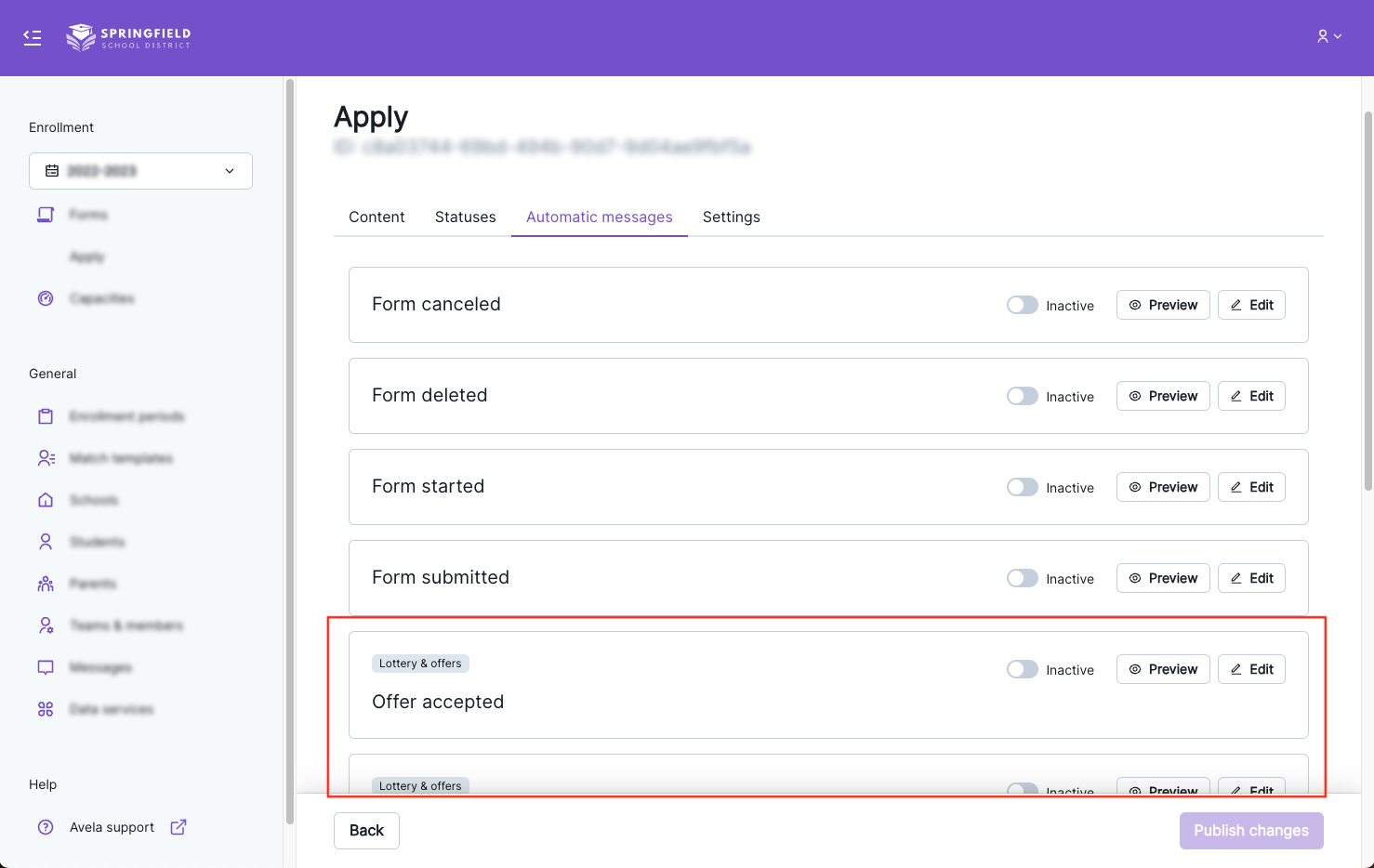Enable the Form canceled message toggle
Viewport: 1374px width, 868px height.
(x=1022, y=305)
